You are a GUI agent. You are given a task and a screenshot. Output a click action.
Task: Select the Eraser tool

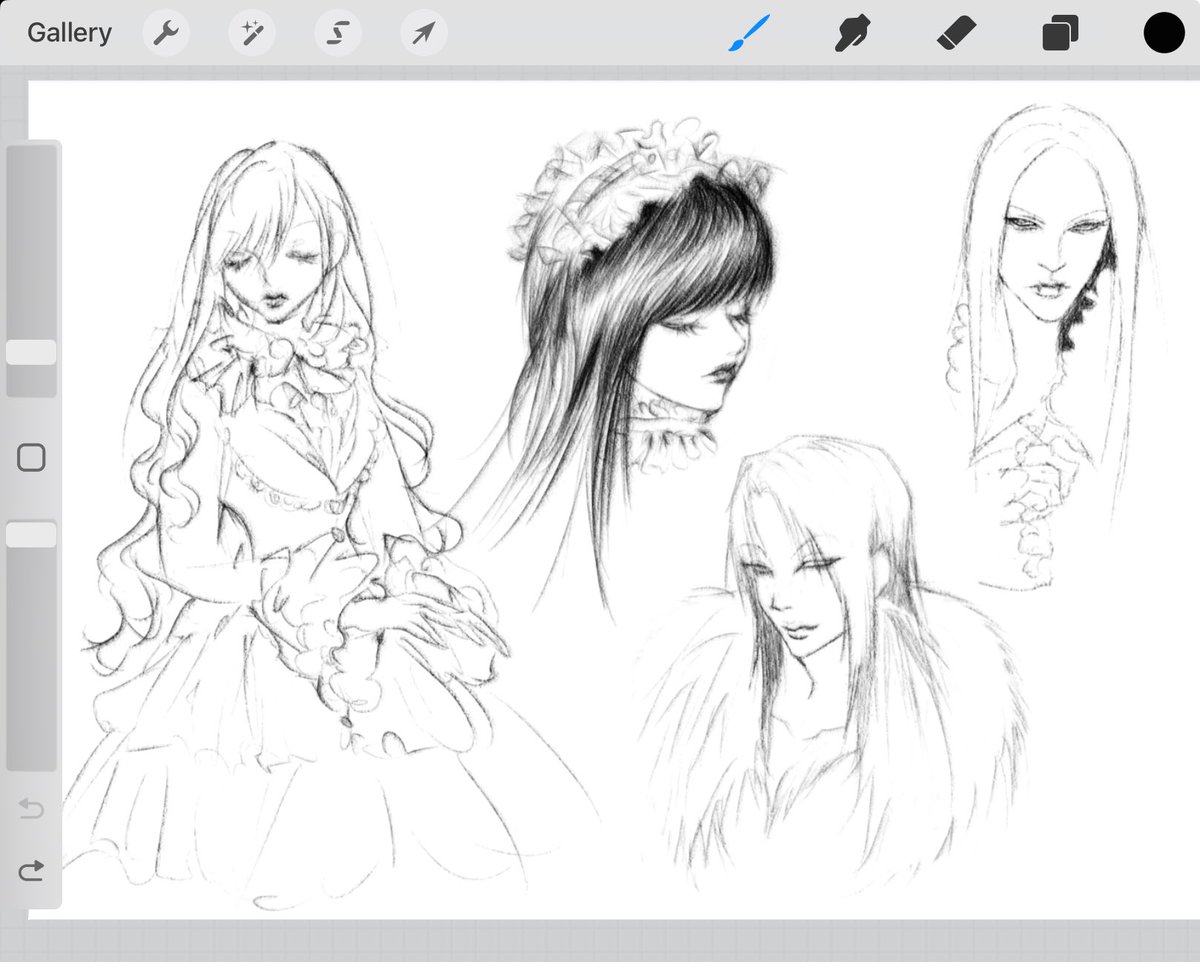[x=955, y=34]
